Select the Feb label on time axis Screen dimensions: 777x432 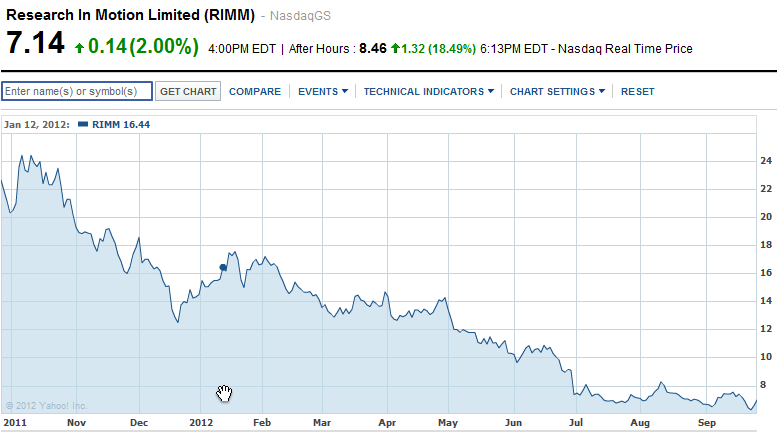pos(262,423)
